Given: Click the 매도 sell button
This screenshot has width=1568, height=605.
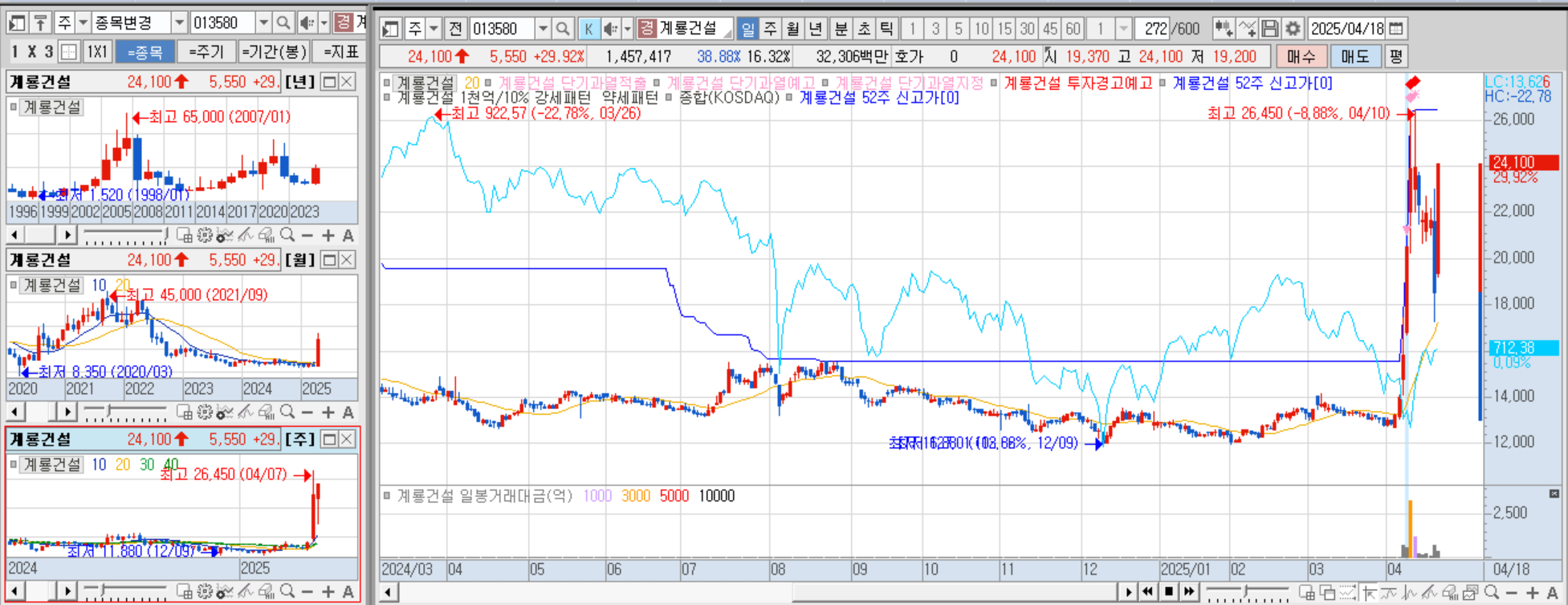Looking at the screenshot, I should [x=1355, y=56].
